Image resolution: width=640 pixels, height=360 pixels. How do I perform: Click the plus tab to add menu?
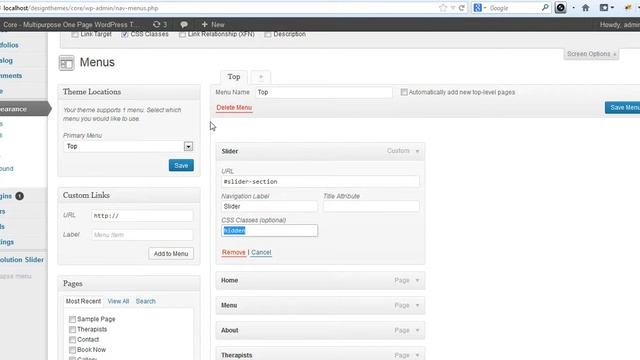pyautogui.click(x=261, y=77)
